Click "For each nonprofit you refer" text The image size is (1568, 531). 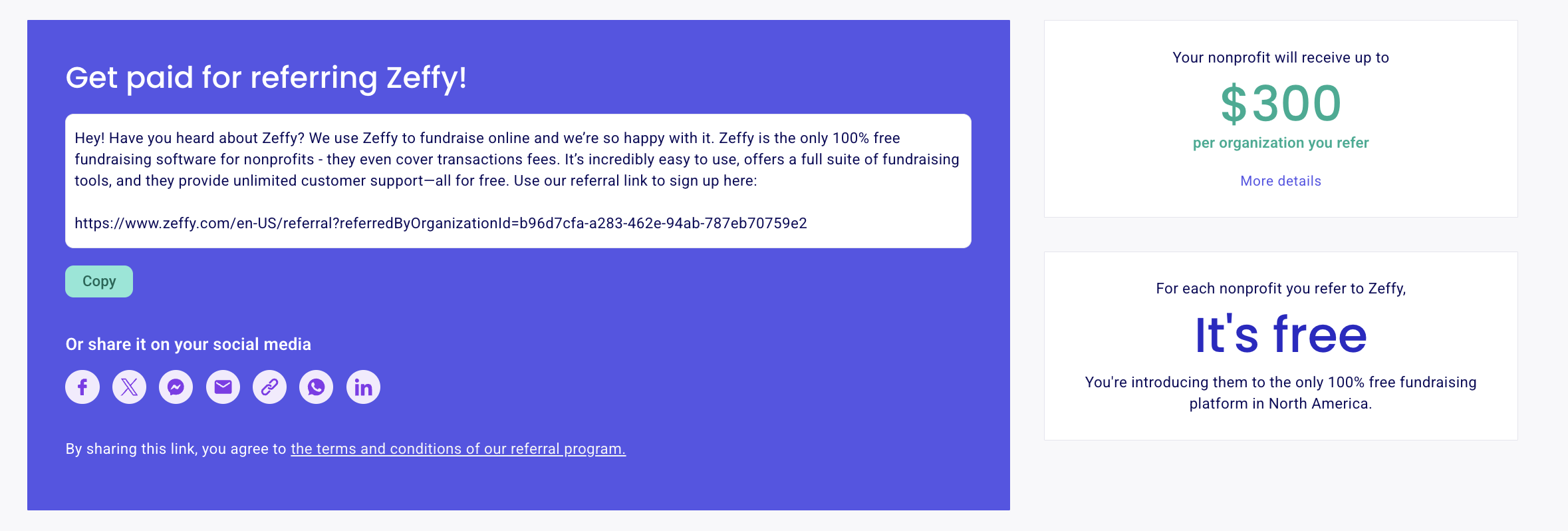[x=1281, y=289]
